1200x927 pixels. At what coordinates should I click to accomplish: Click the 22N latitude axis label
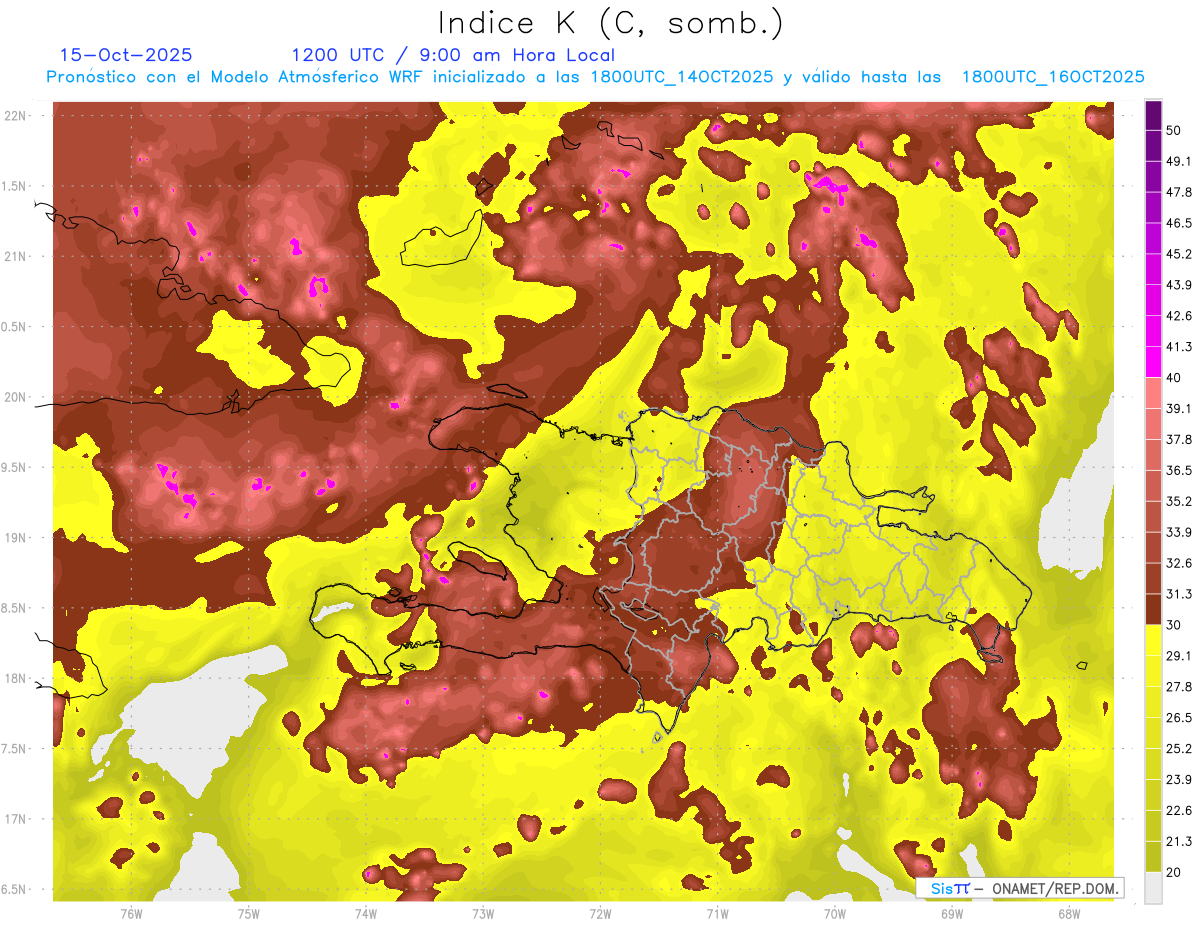point(18,115)
